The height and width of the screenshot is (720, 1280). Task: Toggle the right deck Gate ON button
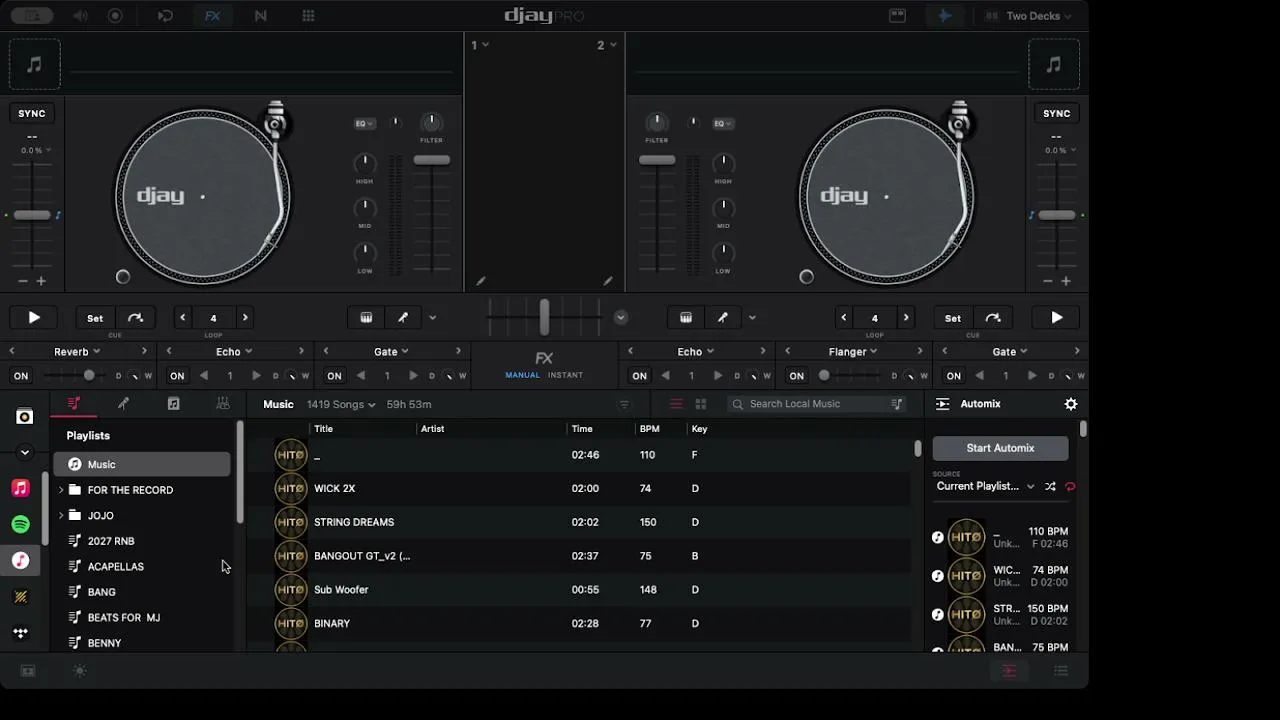pyautogui.click(x=954, y=376)
